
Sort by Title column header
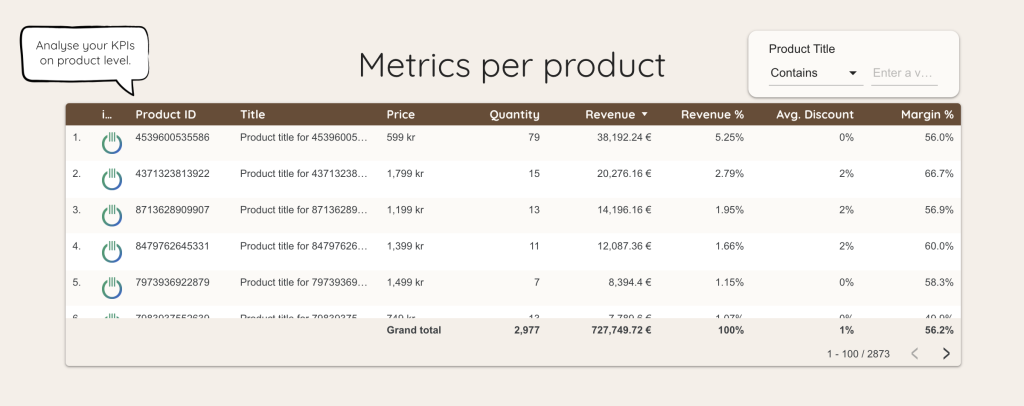click(x=252, y=115)
